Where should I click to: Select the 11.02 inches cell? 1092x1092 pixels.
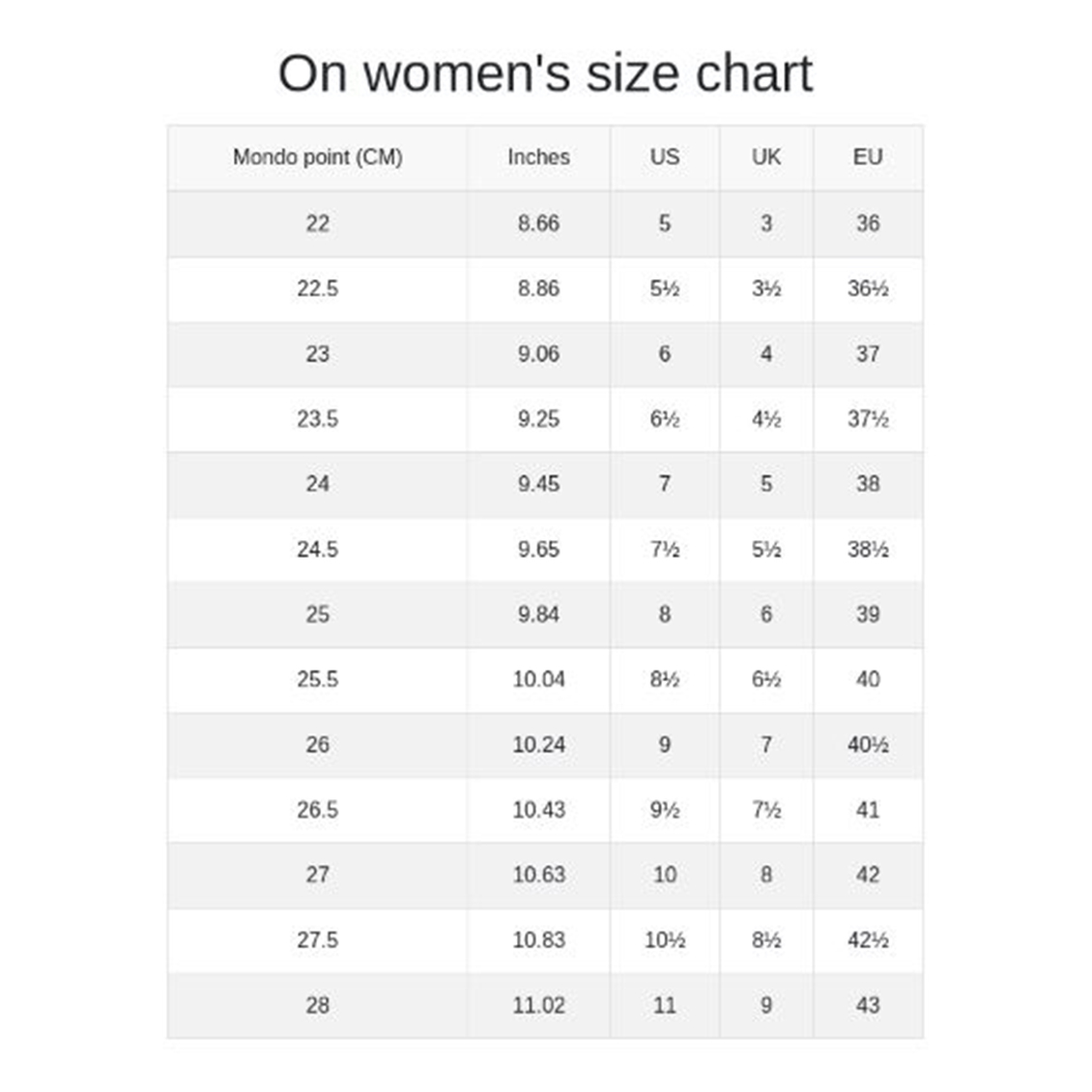(538, 1005)
